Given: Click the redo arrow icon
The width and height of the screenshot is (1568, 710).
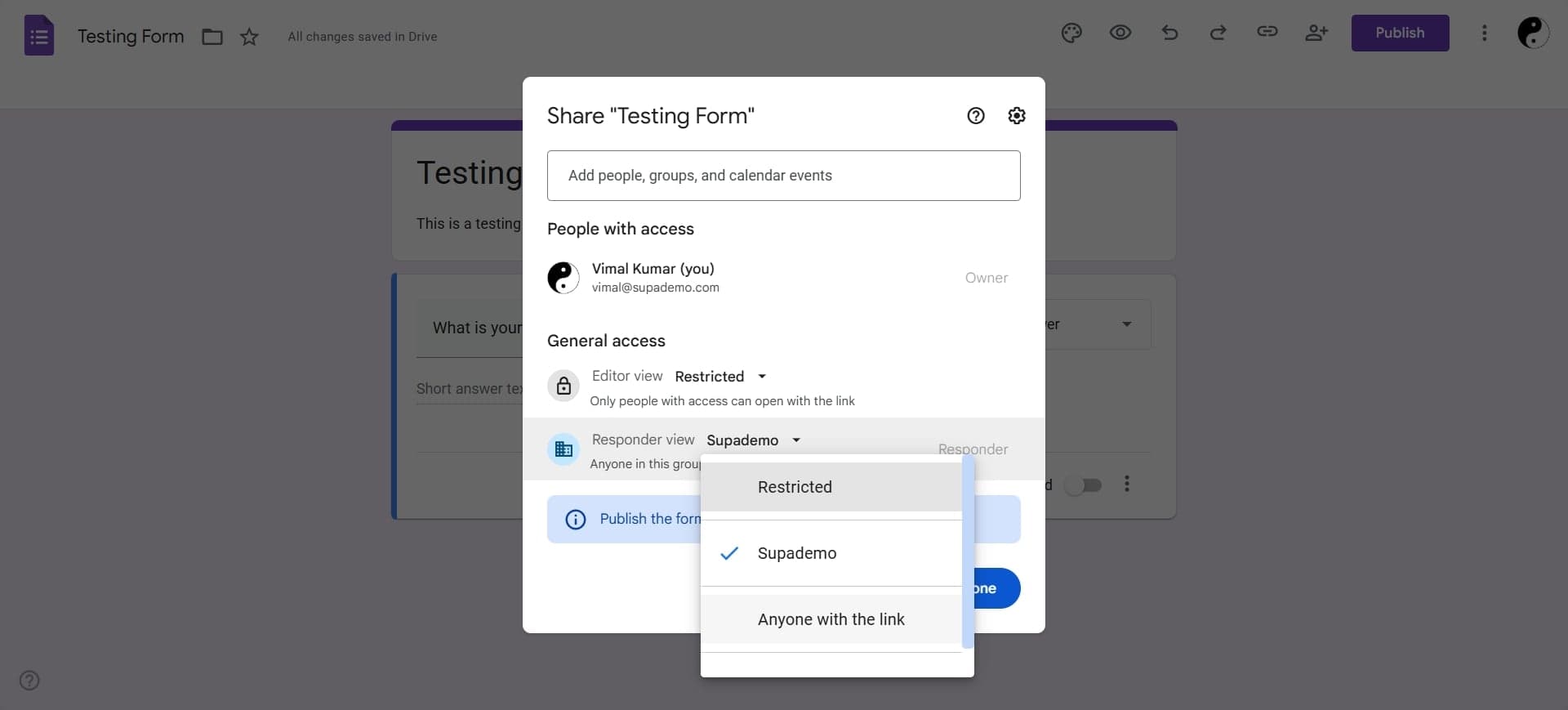Looking at the screenshot, I should coord(1218,33).
